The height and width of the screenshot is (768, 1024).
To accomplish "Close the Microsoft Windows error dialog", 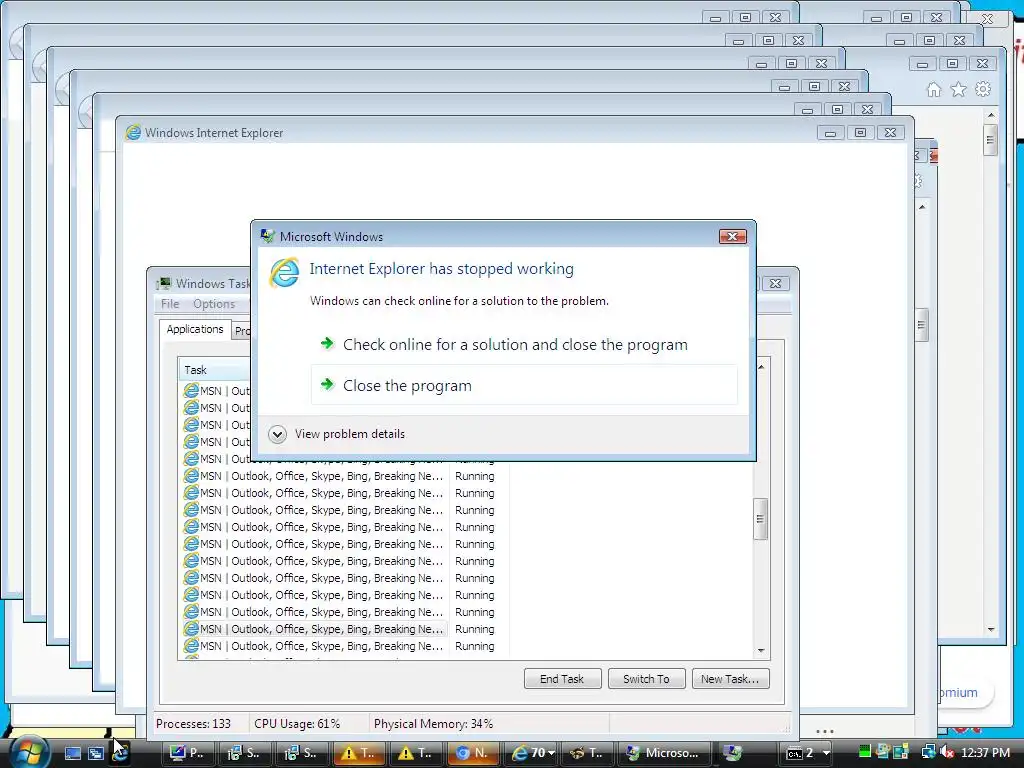I will (732, 236).
